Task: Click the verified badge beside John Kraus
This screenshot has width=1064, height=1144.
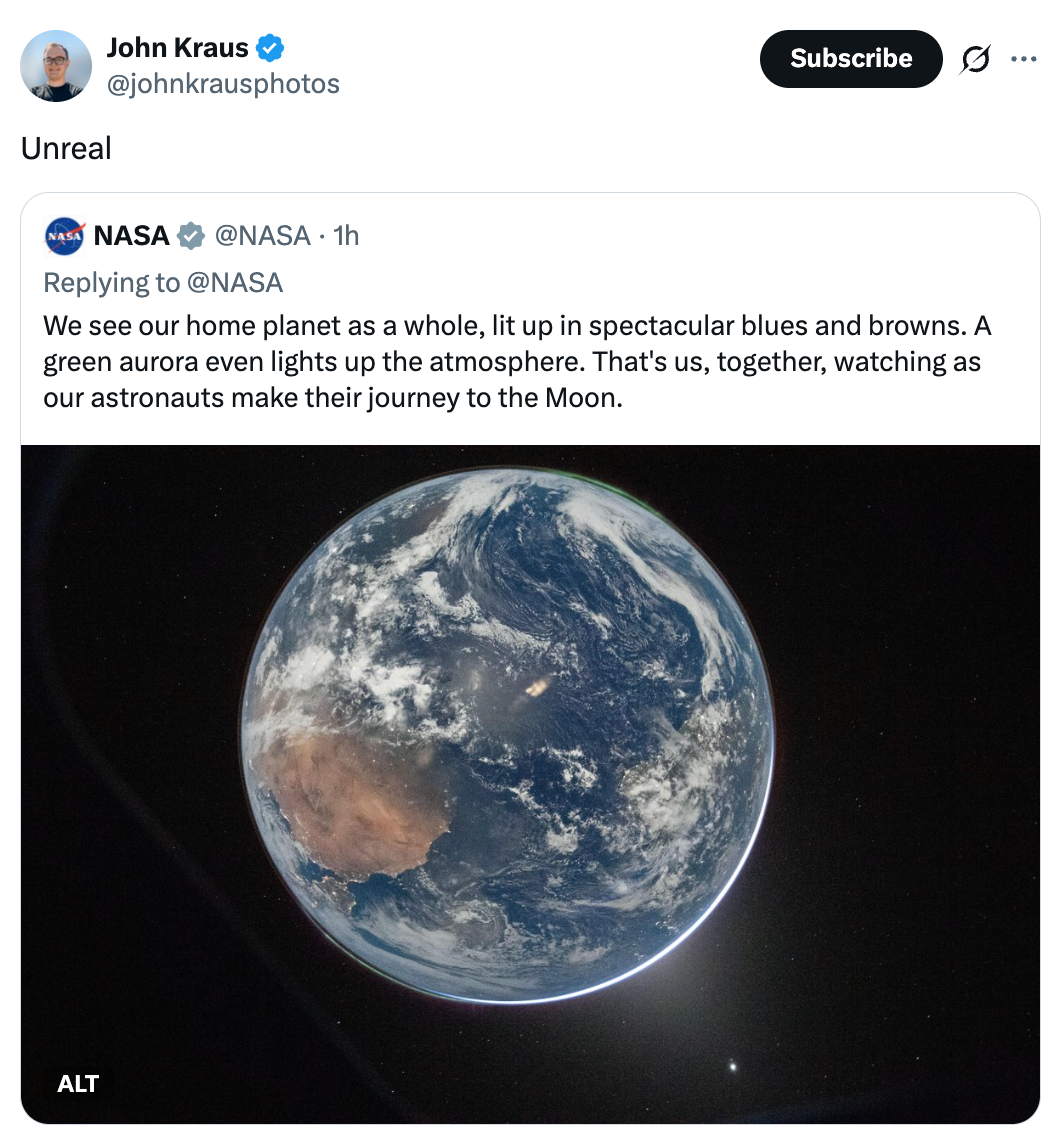Action: click(x=269, y=47)
